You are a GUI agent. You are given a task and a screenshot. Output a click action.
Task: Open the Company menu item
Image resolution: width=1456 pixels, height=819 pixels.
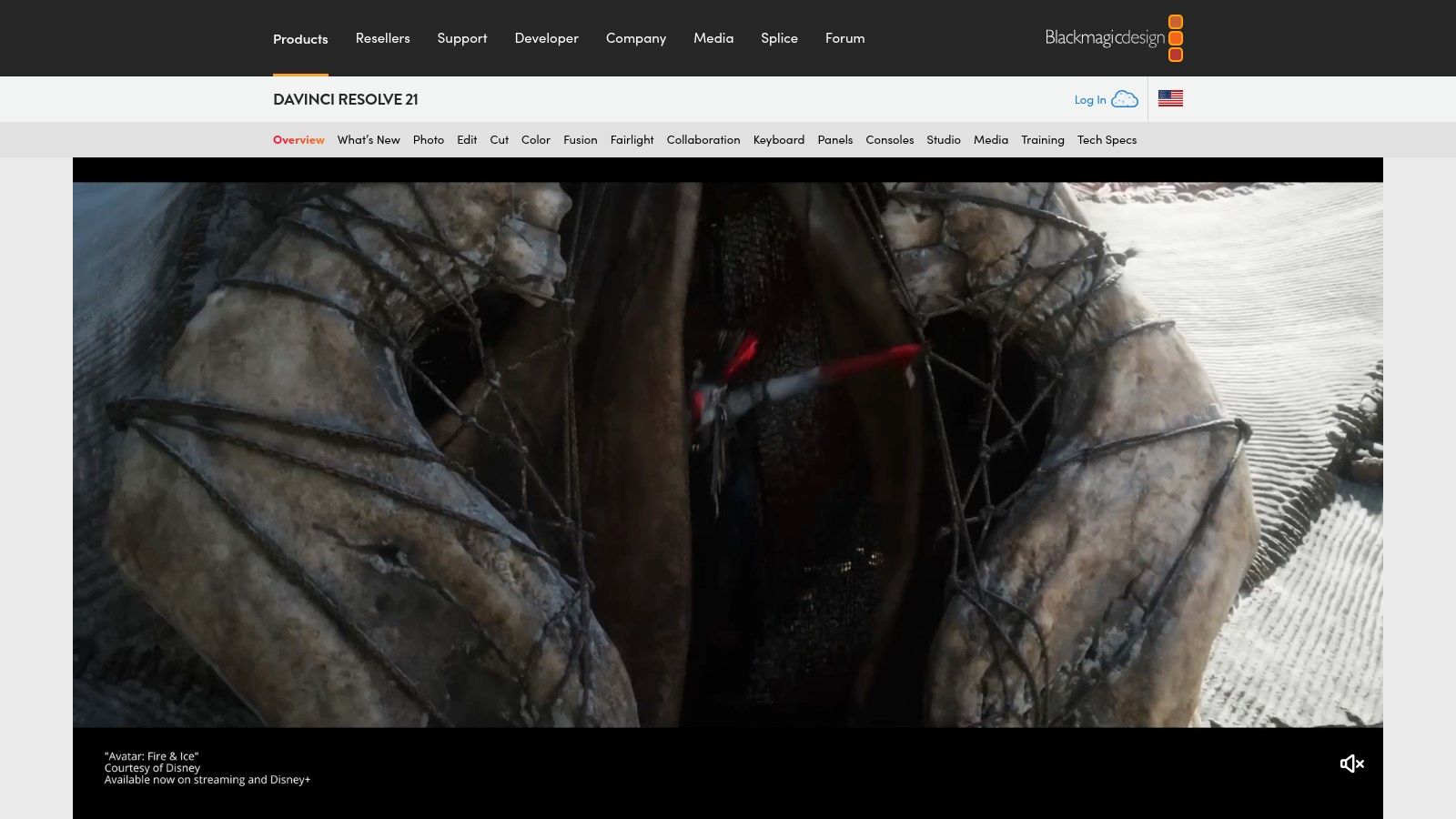(x=636, y=38)
